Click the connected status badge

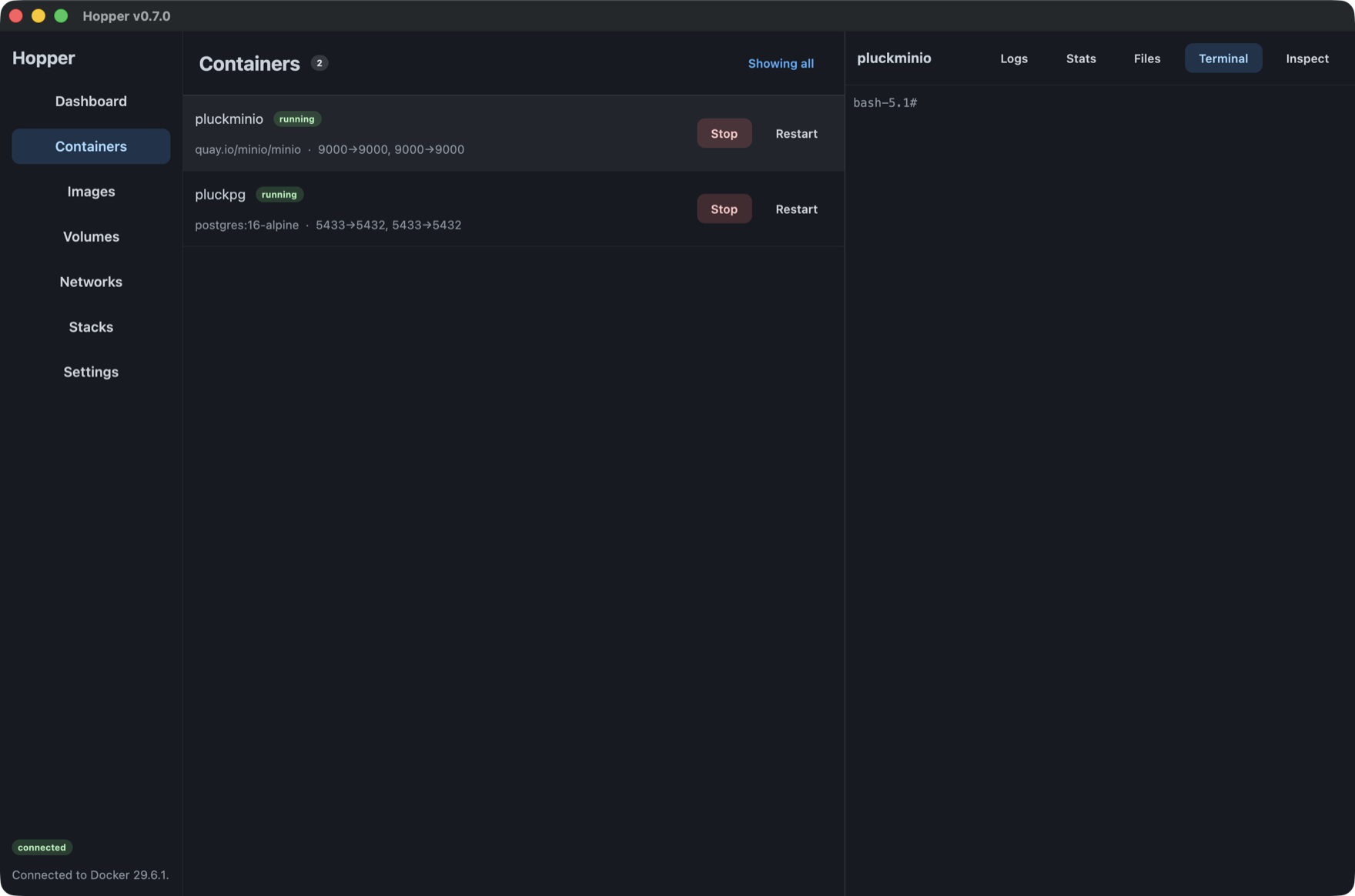(x=42, y=848)
